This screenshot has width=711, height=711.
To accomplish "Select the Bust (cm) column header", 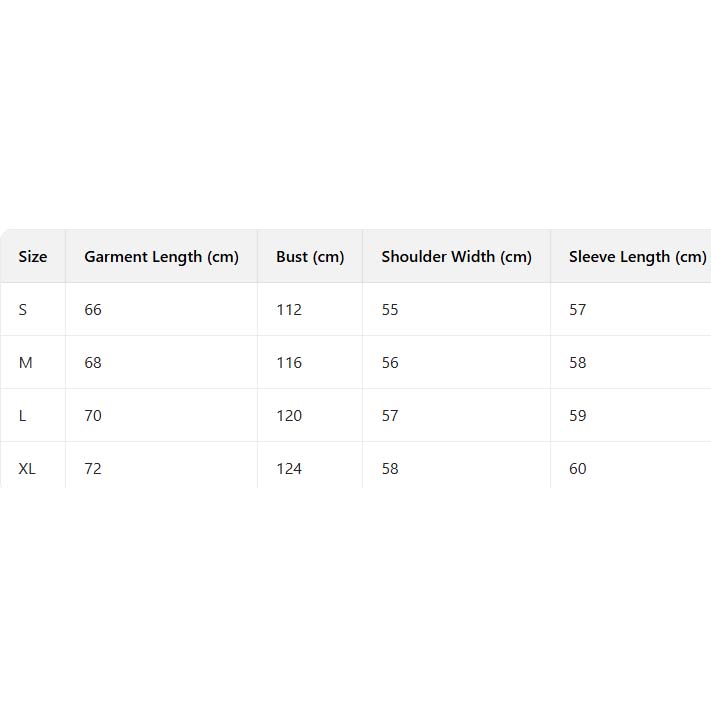I will tap(310, 257).
